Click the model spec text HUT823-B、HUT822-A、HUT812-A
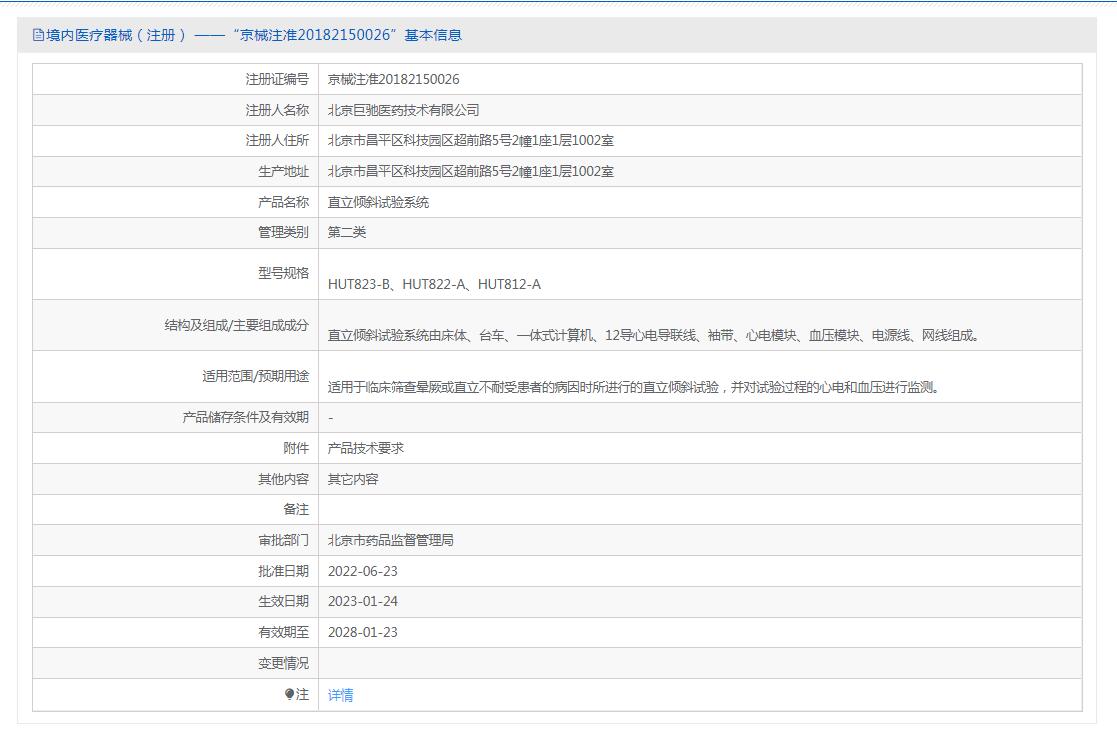This screenshot has width=1117, height=740. coord(434,284)
